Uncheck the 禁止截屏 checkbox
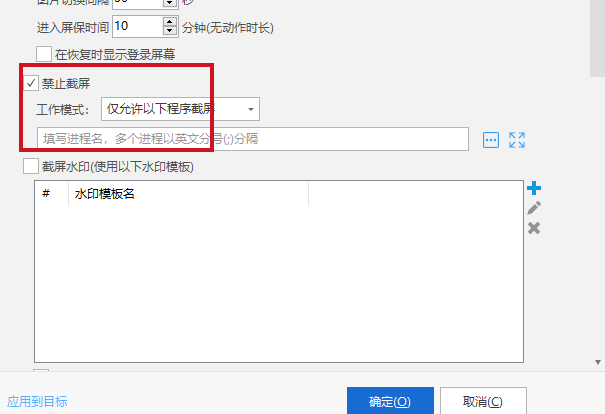The width and height of the screenshot is (605, 414). coord(31,83)
